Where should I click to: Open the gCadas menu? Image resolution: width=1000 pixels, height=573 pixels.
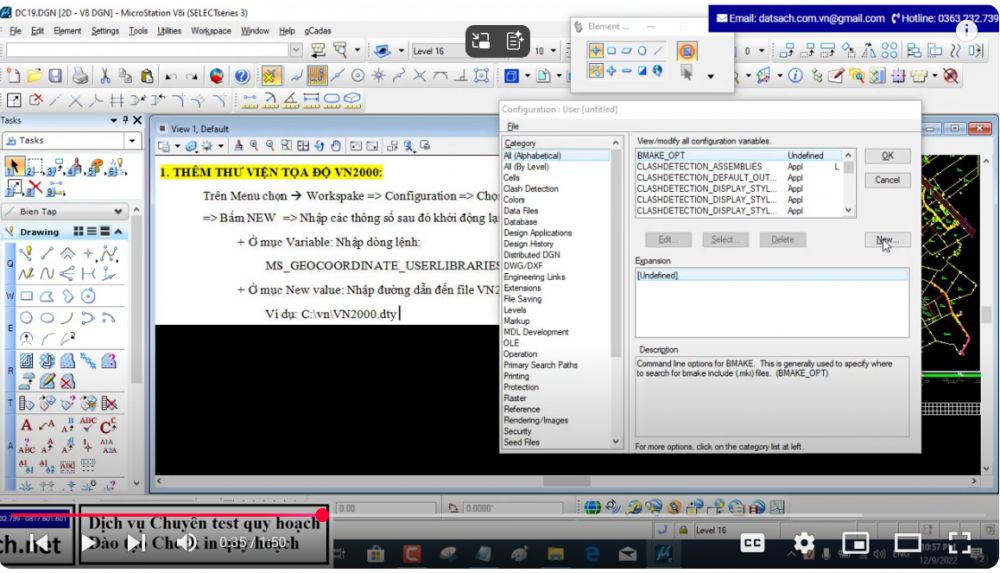coord(318,31)
